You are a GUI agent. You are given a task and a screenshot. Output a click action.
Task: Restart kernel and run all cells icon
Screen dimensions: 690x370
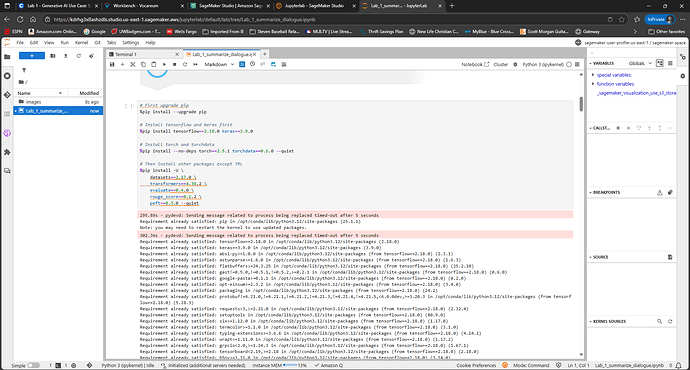(195, 64)
